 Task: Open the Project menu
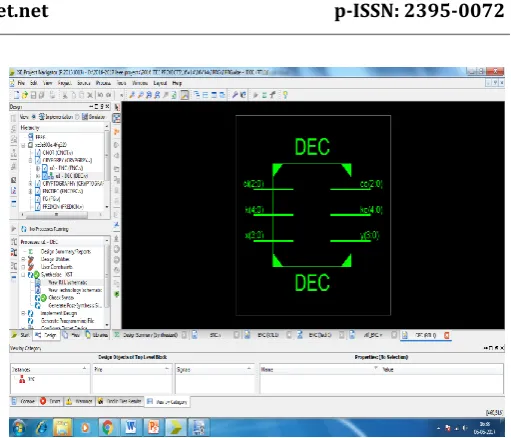[64, 83]
